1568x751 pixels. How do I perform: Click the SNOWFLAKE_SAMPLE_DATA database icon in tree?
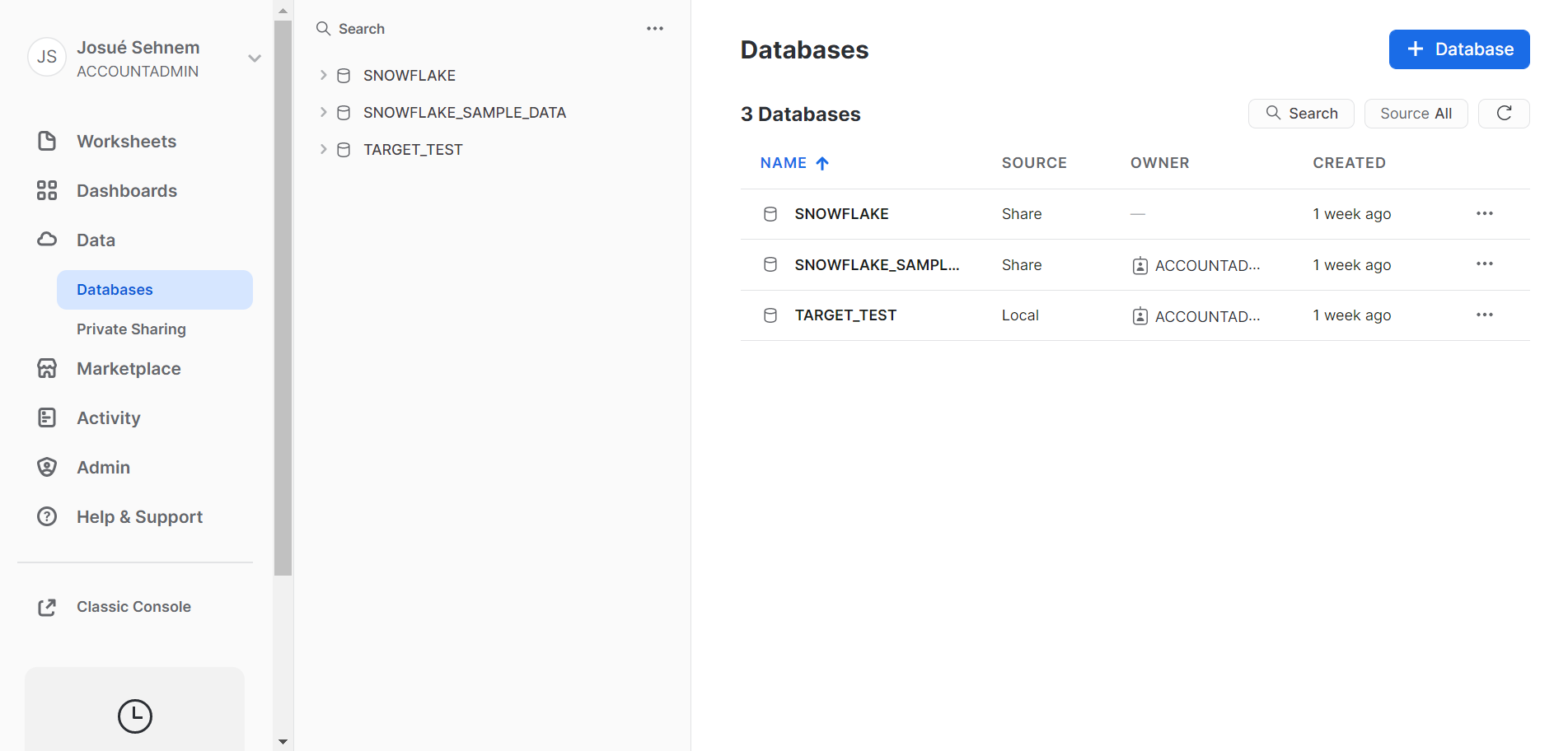344,112
